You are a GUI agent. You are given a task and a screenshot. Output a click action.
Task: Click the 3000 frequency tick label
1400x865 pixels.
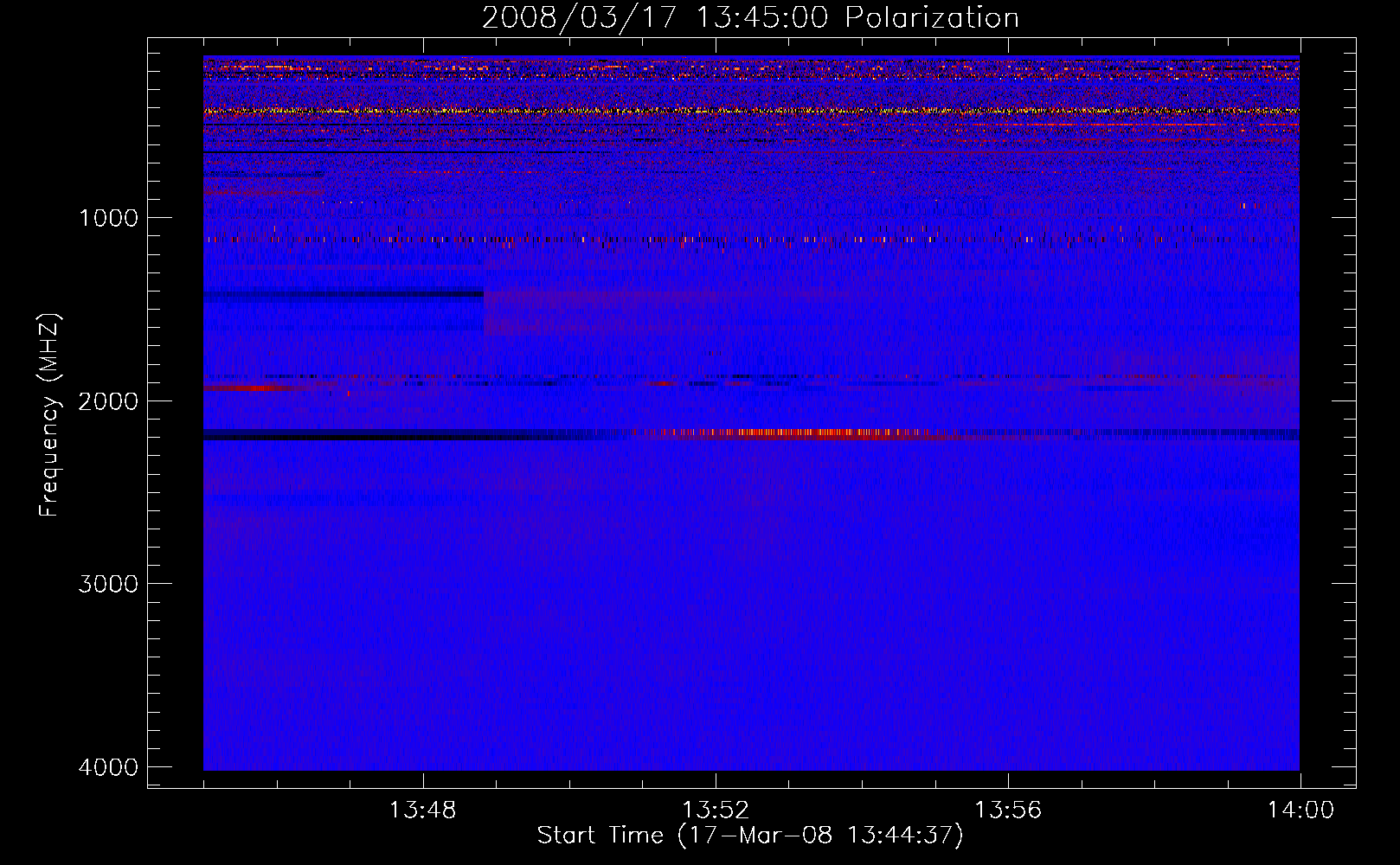tap(108, 584)
